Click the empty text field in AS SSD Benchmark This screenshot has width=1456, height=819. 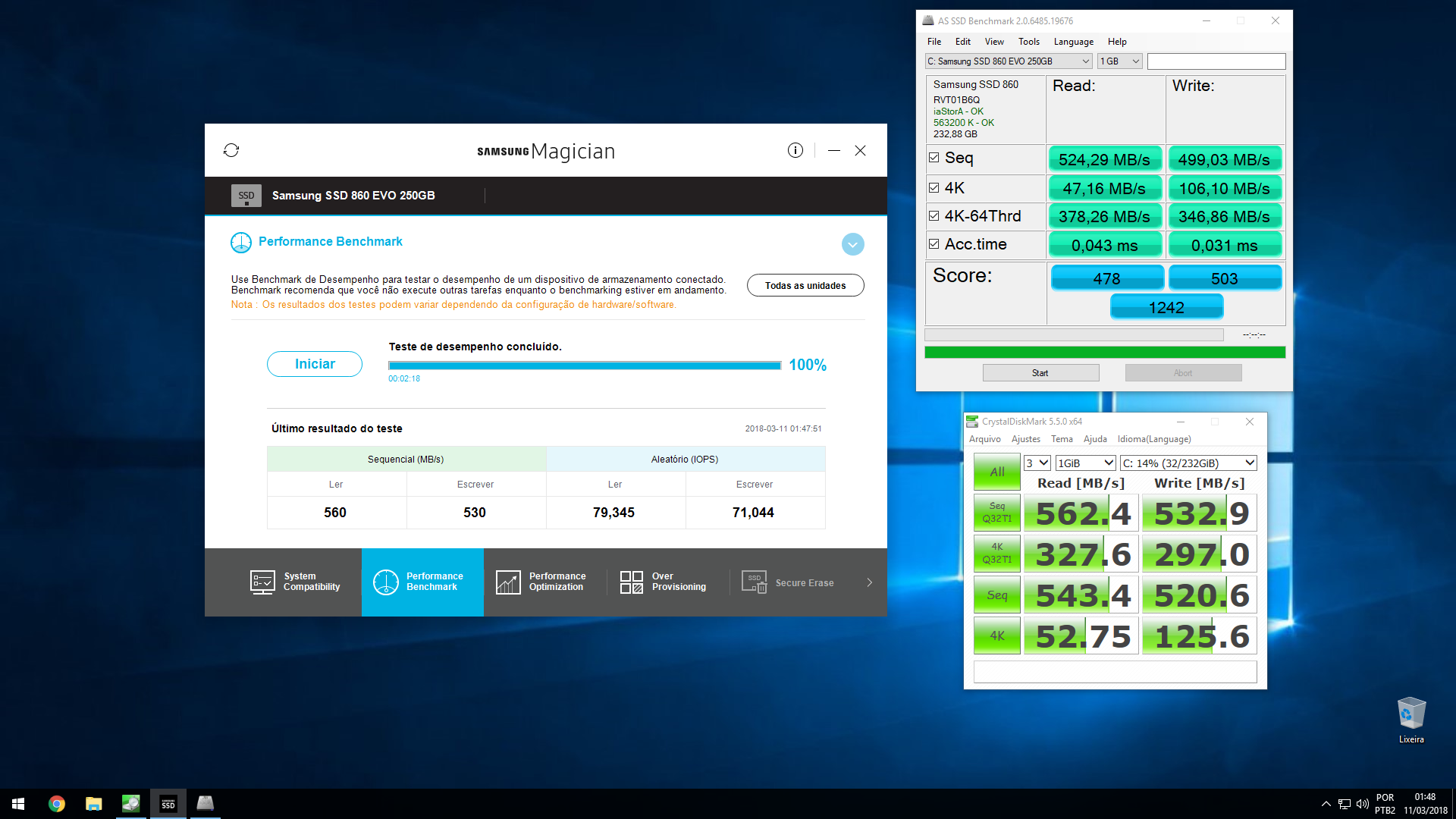click(1216, 61)
